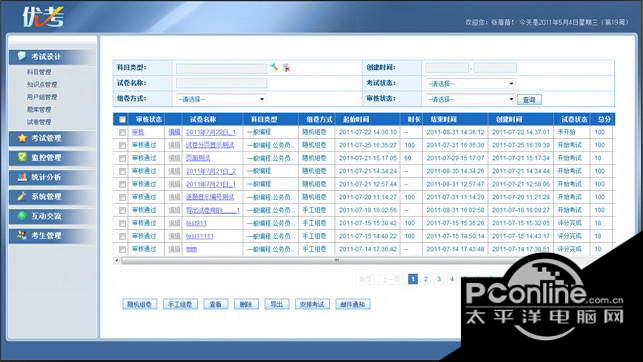
Task: Check the row for 2011年7月21日_1
Action: [122, 184]
